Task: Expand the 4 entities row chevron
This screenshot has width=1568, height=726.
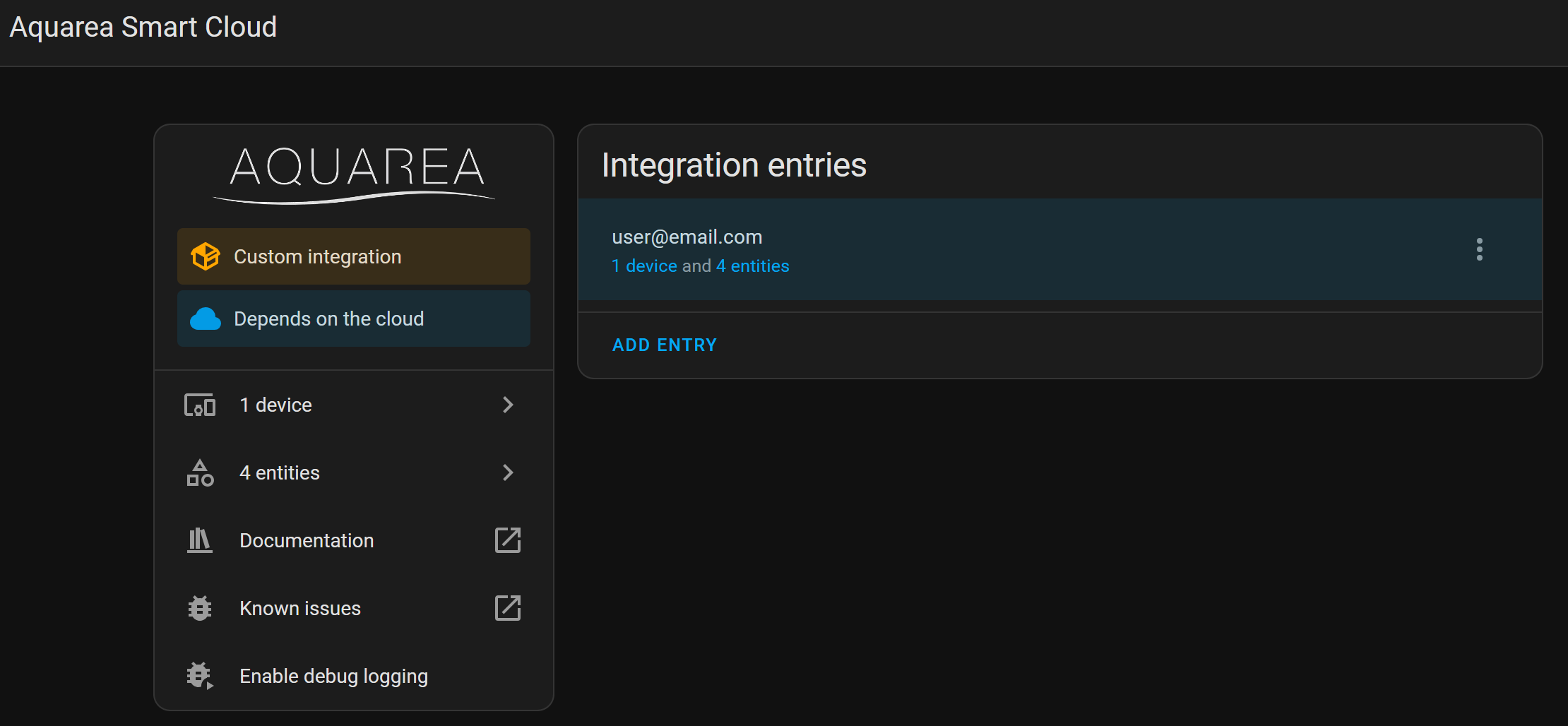Action: (508, 472)
